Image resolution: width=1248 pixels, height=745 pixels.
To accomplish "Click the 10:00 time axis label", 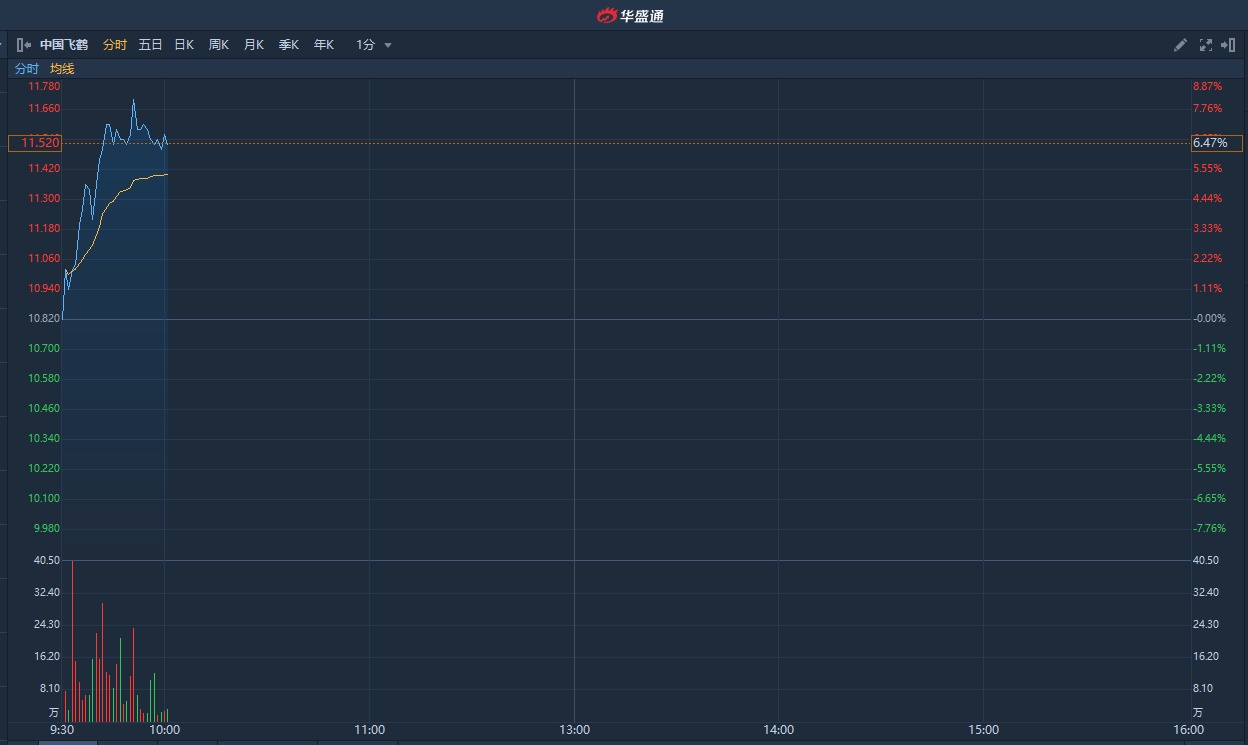I will (x=165, y=730).
